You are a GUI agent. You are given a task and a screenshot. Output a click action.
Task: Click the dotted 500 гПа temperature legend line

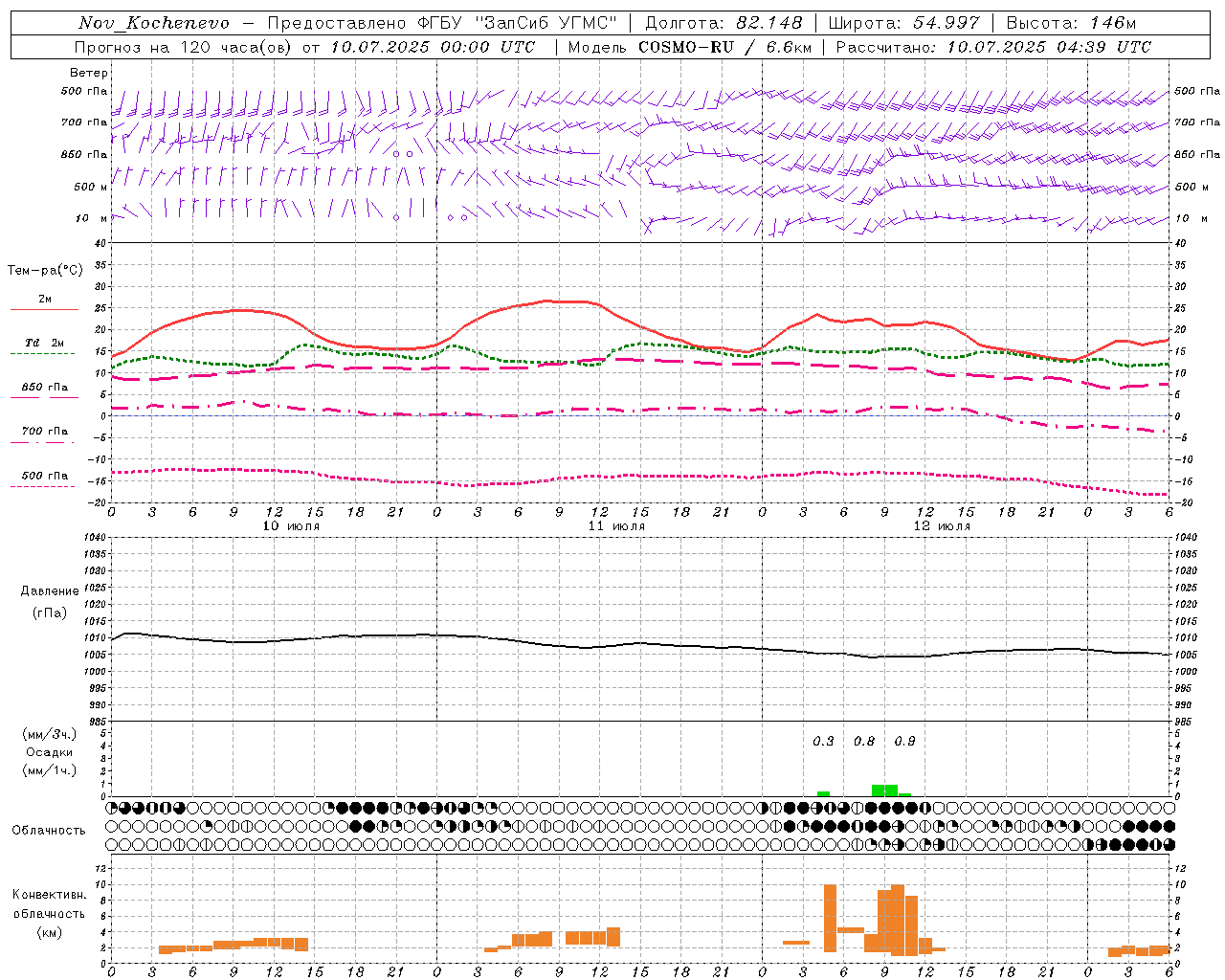click(44, 487)
